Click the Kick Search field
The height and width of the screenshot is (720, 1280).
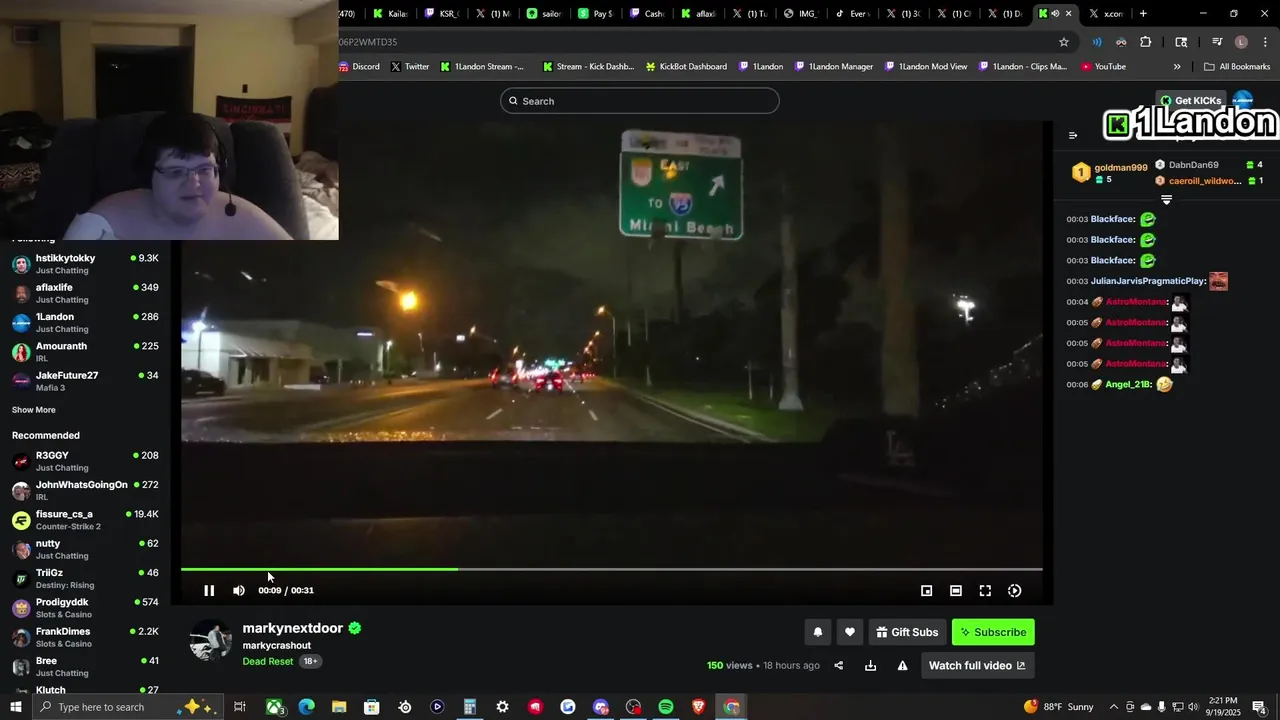(x=640, y=101)
